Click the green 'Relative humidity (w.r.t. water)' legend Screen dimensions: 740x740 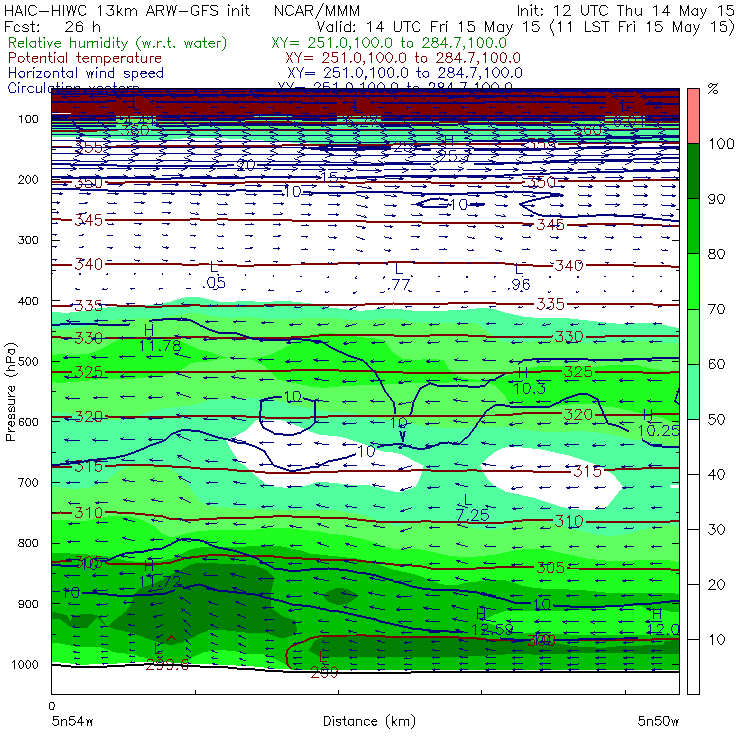click(118, 43)
